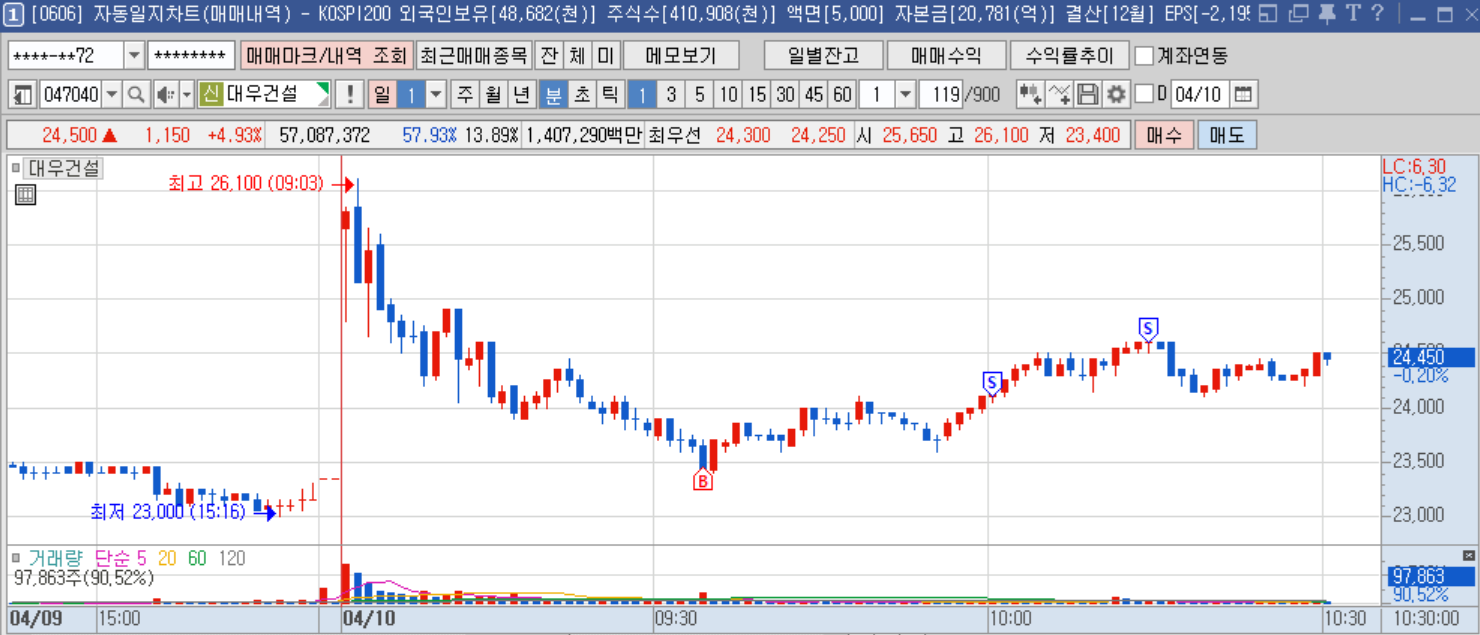Open chart settings gear icon
The width and height of the screenshot is (1480, 635).
(1116, 95)
